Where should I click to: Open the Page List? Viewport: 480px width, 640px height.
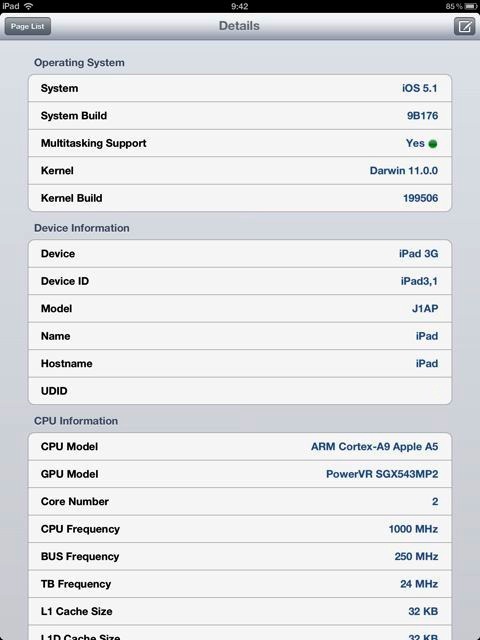click(x=27, y=26)
